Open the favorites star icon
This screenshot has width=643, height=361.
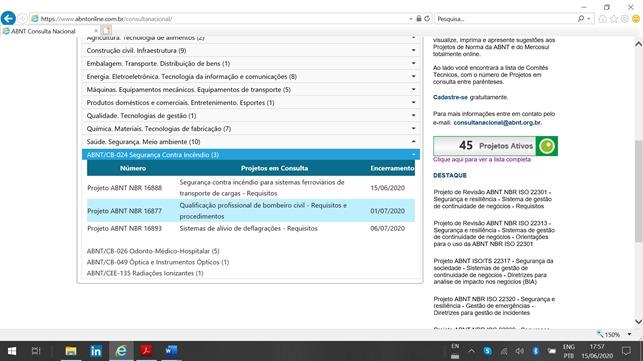tap(613, 19)
